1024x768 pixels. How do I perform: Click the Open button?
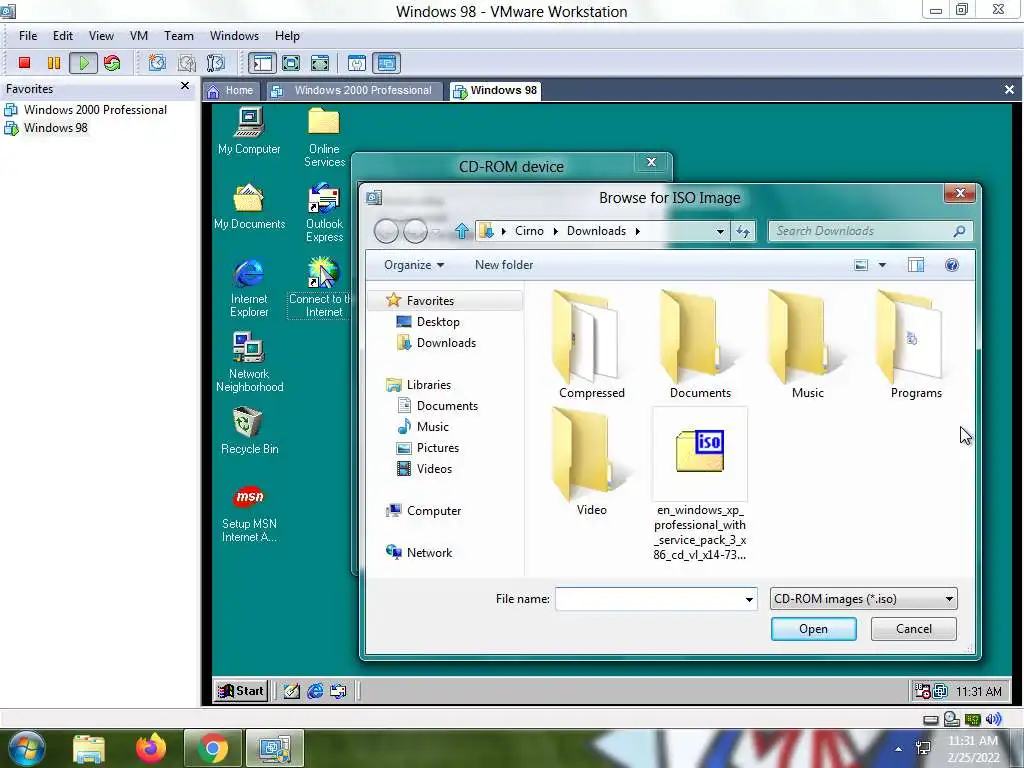813,629
